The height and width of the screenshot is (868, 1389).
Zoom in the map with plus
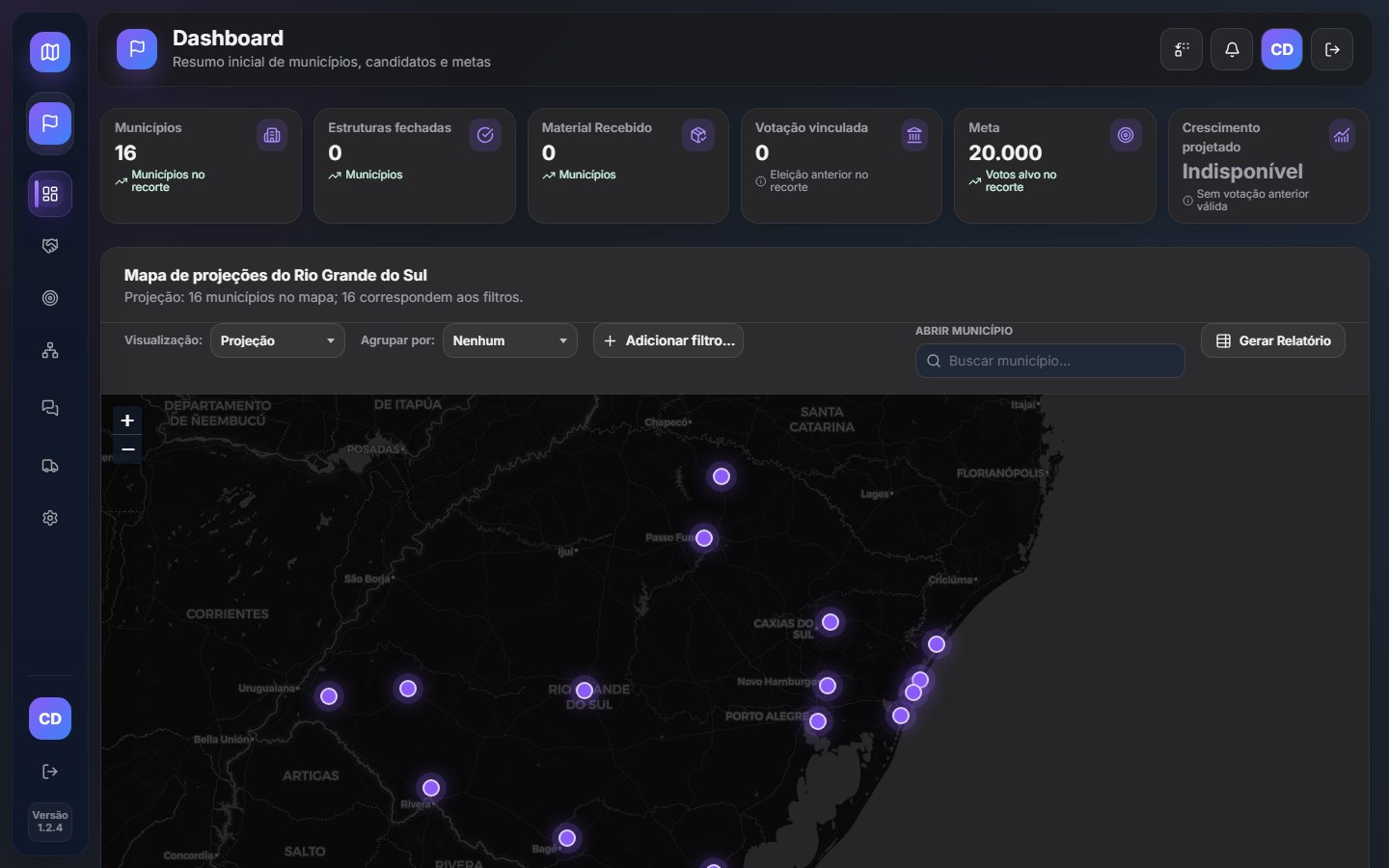point(127,420)
